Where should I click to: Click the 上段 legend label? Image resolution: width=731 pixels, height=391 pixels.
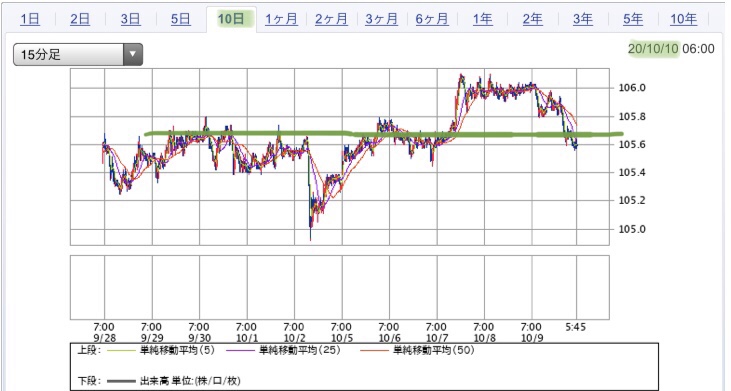(88, 350)
